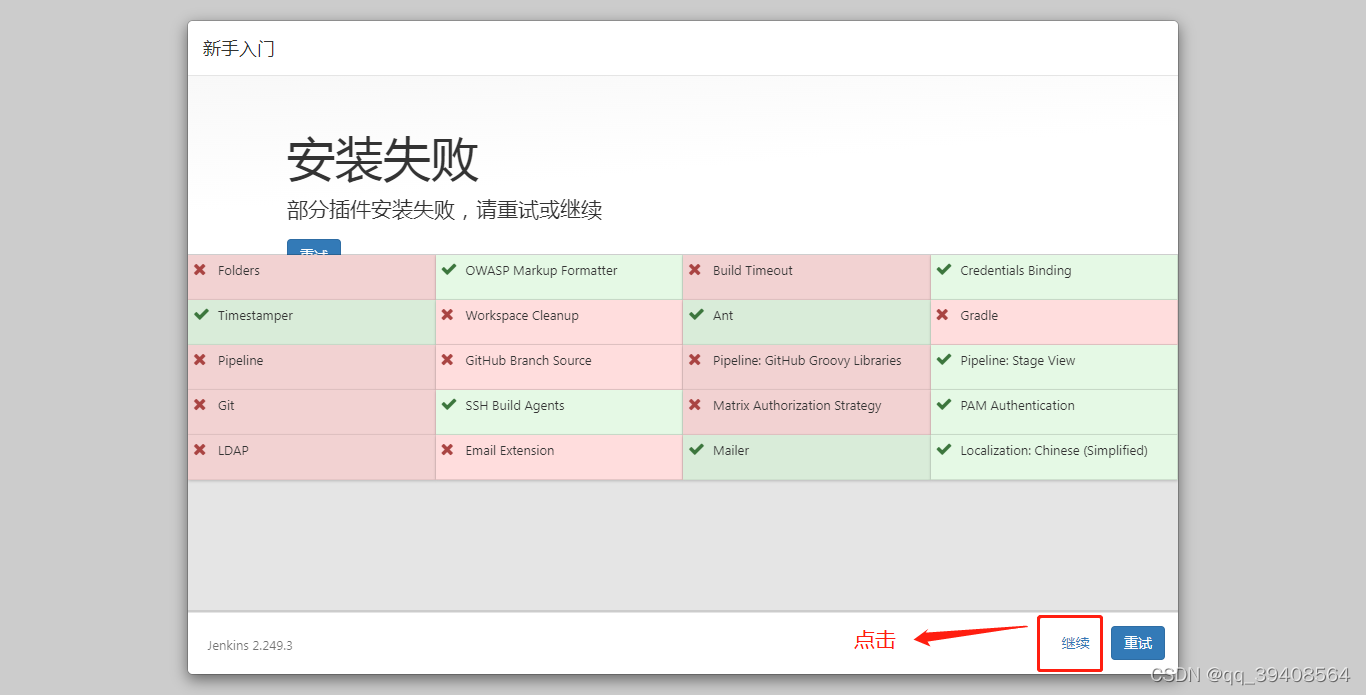Click the Pipeline: GitHub Groovy Libraries text
This screenshot has height=695, width=1366.
click(x=807, y=361)
